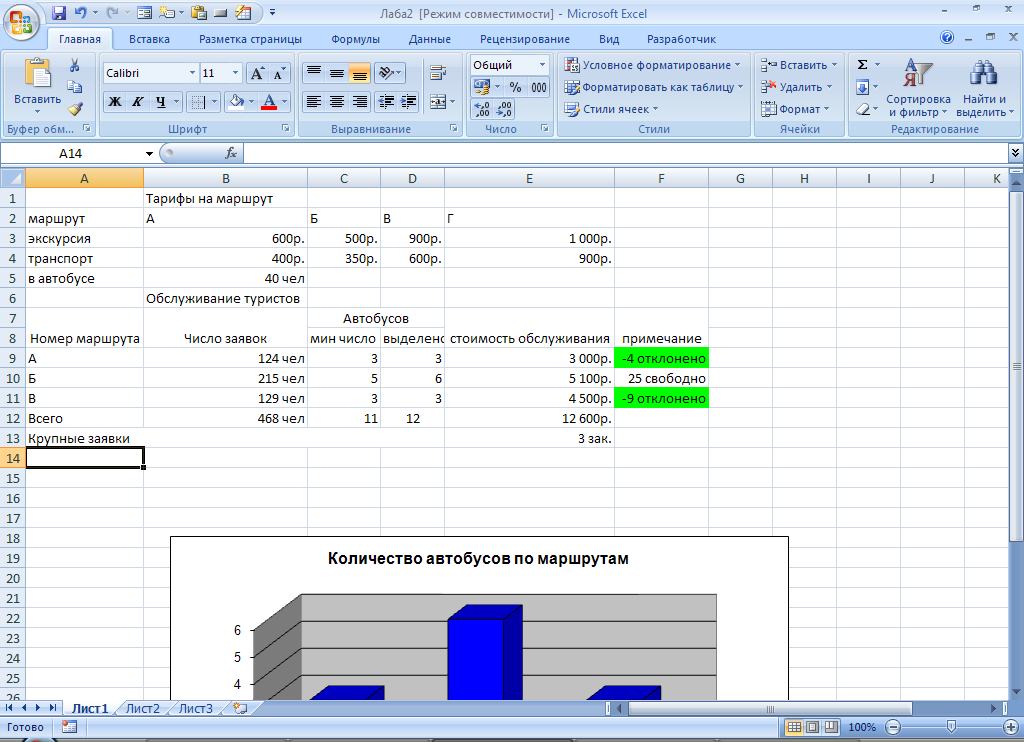Click the Office button

20,22
